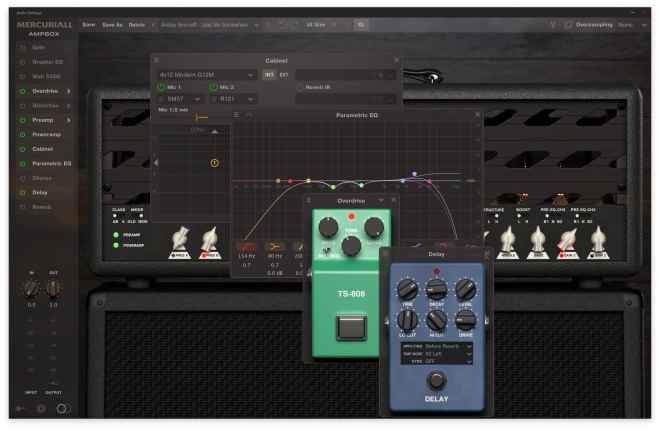Close the Delay window
Screen dimensions: 660x429
coord(487,254)
